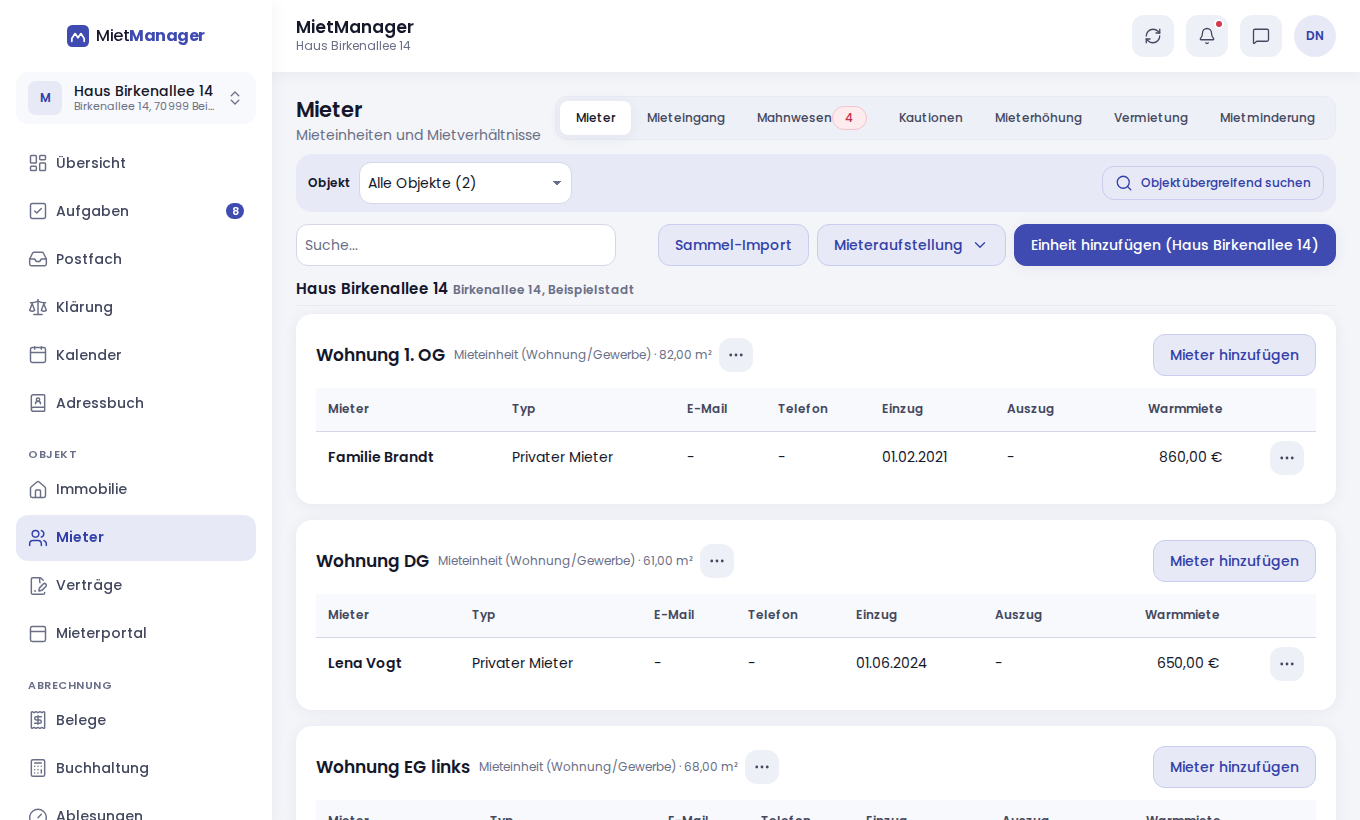Expand the Haus Birkenallee 14 property switcher

click(x=136, y=98)
